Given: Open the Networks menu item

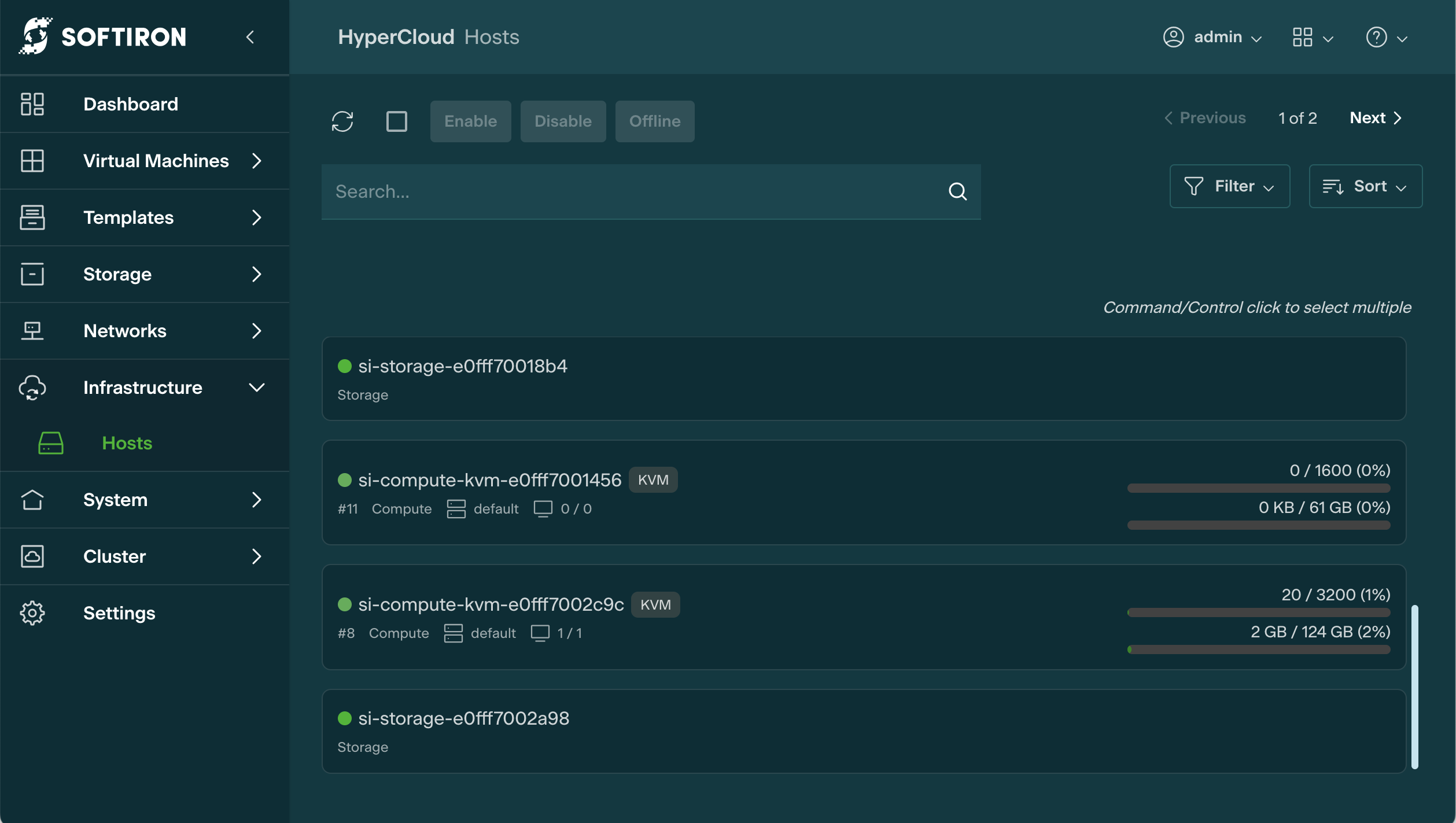Looking at the screenshot, I should click(x=125, y=331).
